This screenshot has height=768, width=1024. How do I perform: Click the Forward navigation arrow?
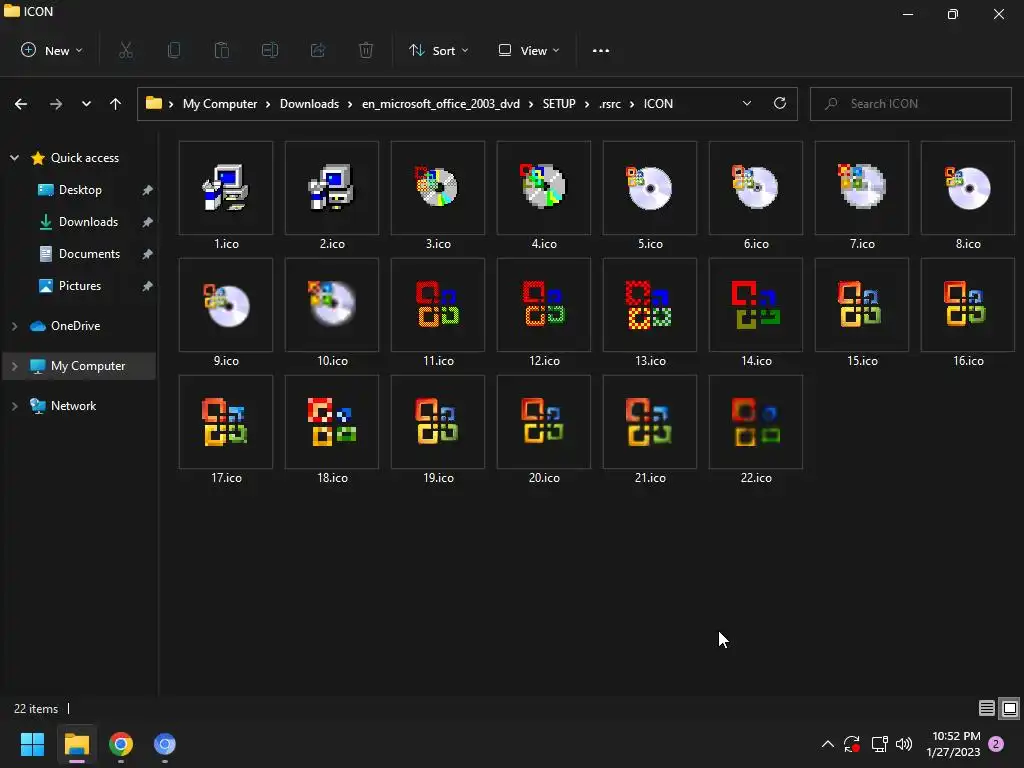pos(56,104)
